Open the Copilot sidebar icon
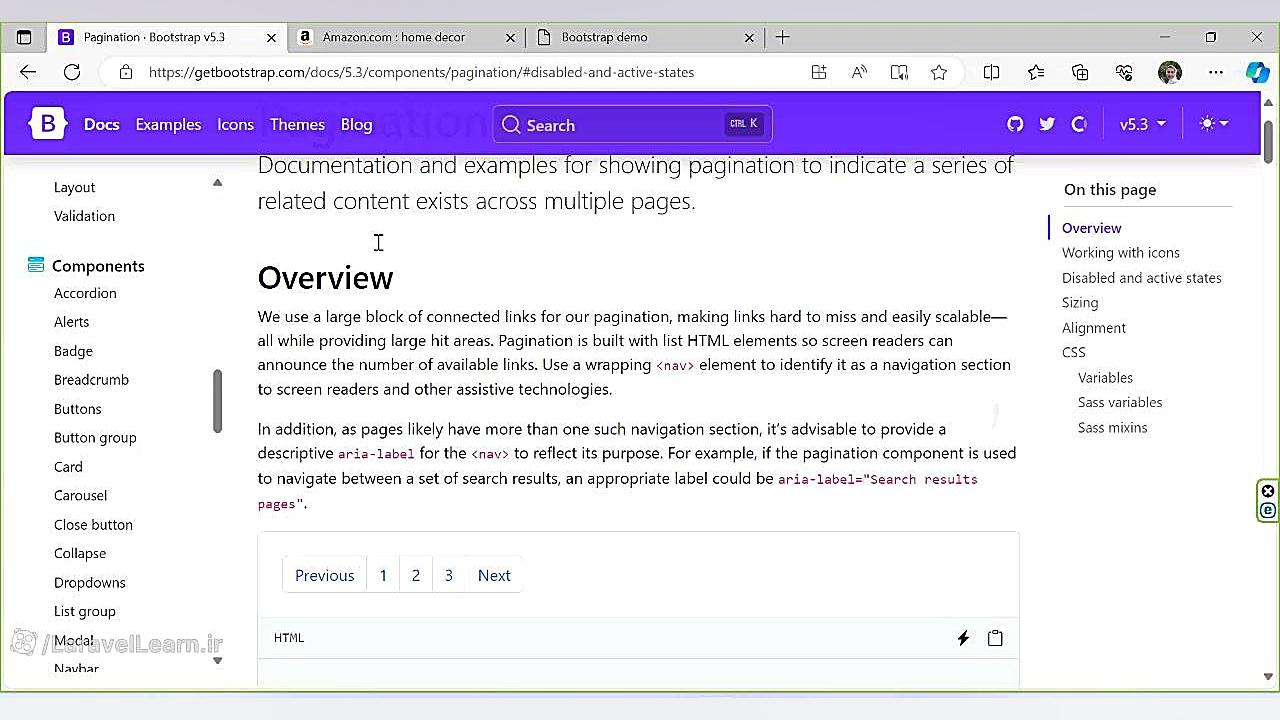This screenshot has height=720, width=1280. click(1257, 72)
